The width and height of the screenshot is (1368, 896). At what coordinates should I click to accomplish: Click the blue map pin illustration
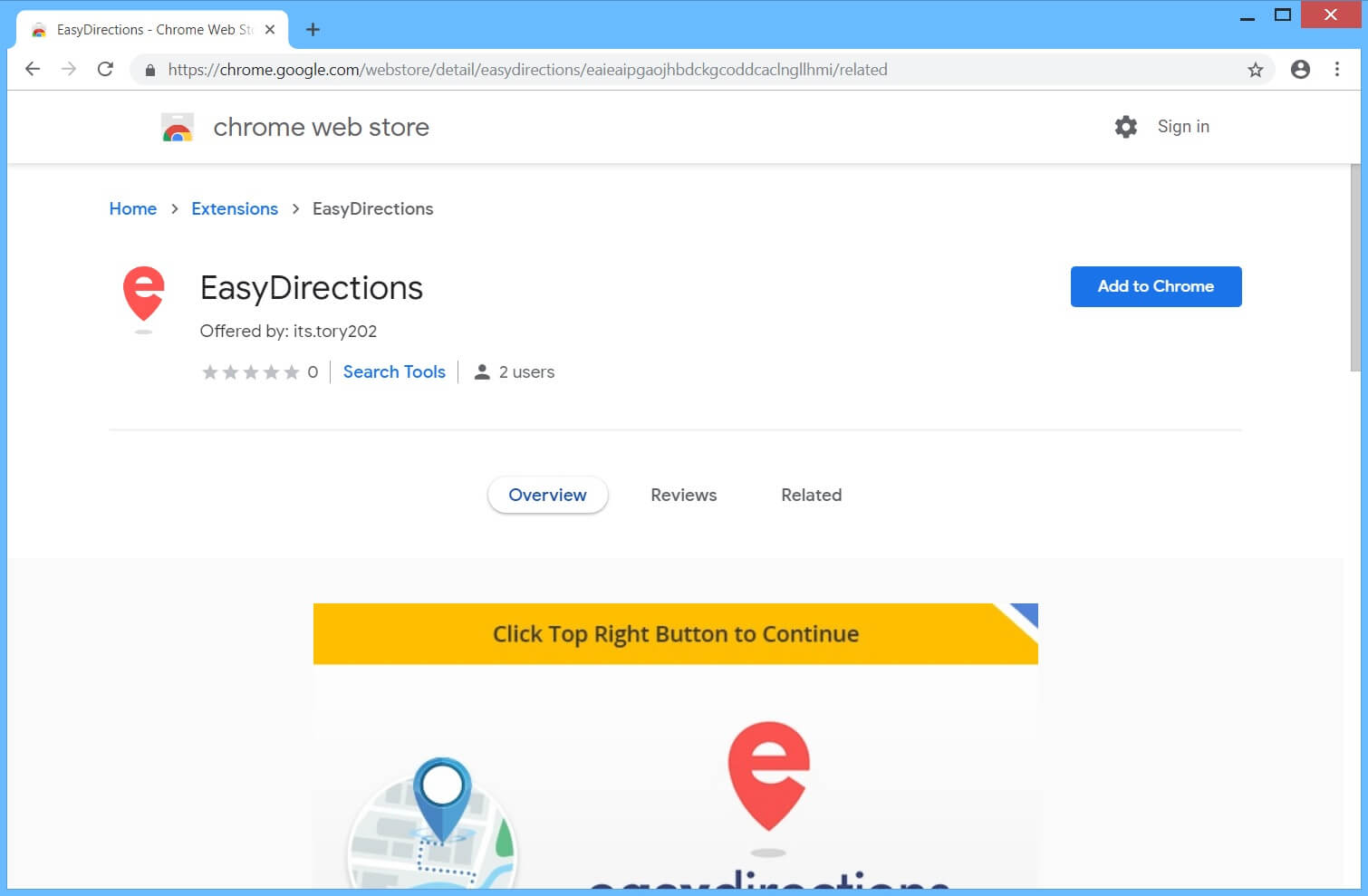442,801
